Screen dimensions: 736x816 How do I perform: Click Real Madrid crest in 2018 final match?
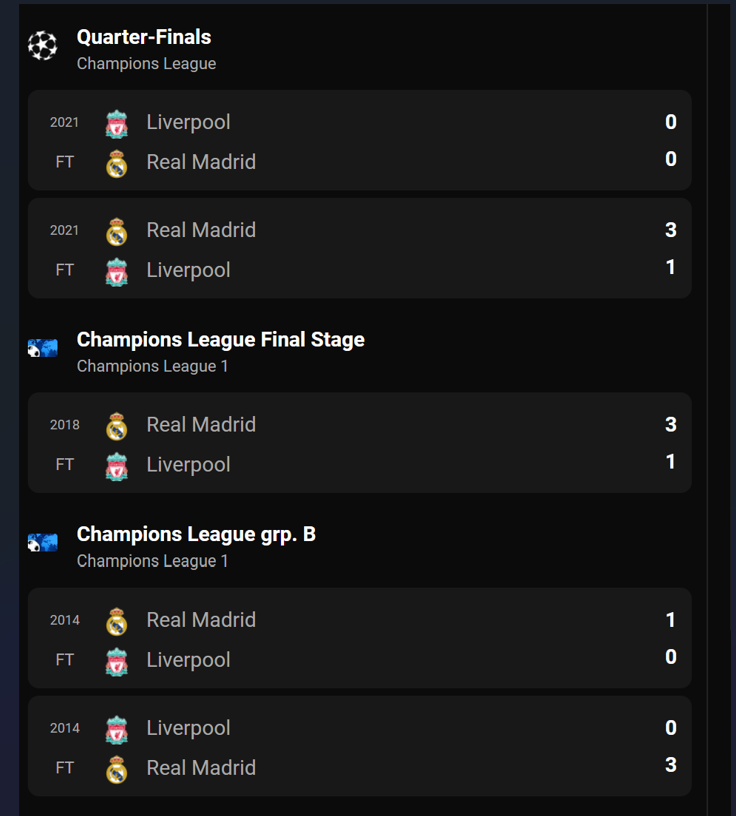[x=117, y=426]
